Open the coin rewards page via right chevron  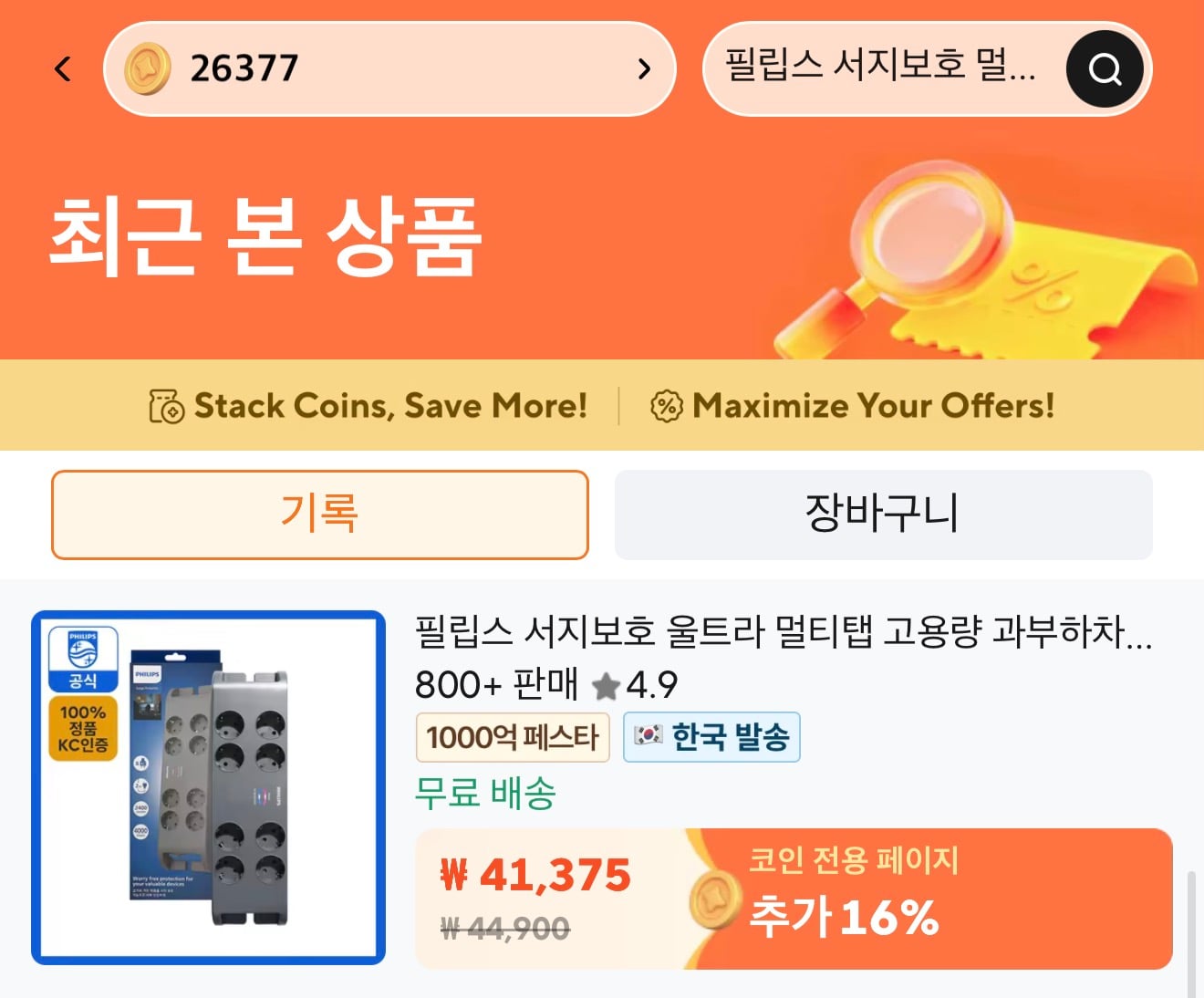coord(647,68)
